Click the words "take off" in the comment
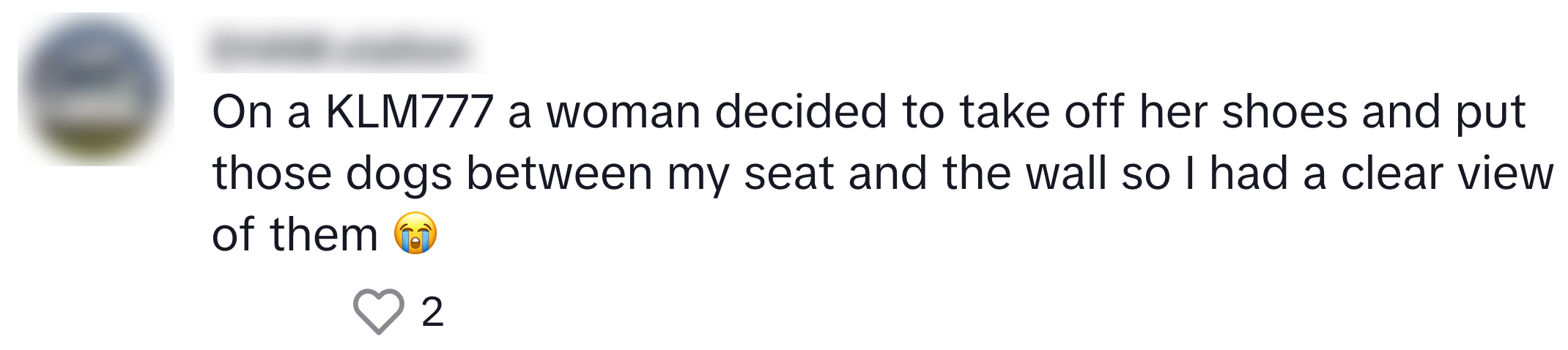This screenshot has width=1568, height=350. (1039, 112)
